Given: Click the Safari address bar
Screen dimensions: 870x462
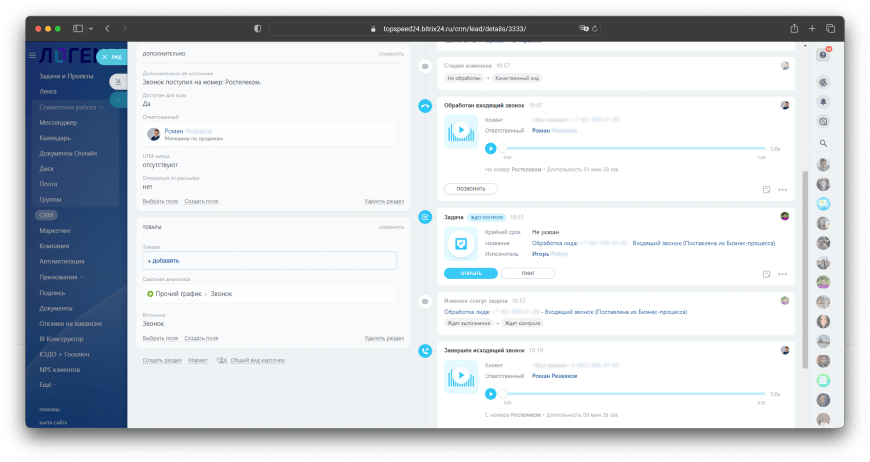Looking at the screenshot, I should (x=436, y=28).
